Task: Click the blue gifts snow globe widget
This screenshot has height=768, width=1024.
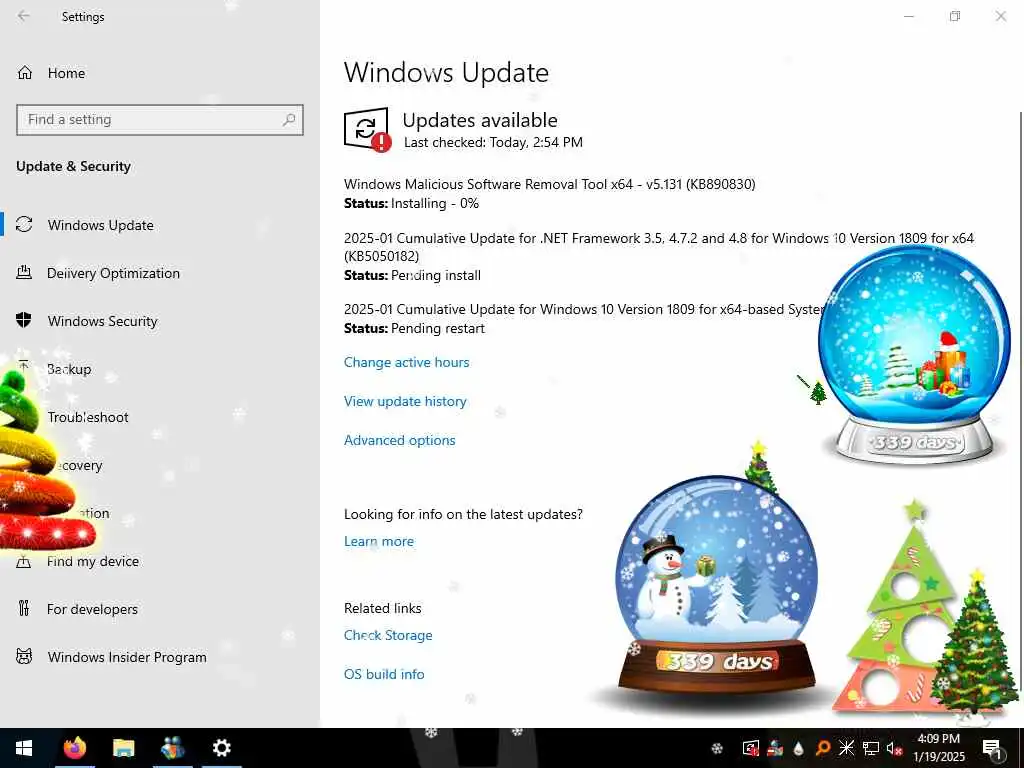Action: click(914, 354)
